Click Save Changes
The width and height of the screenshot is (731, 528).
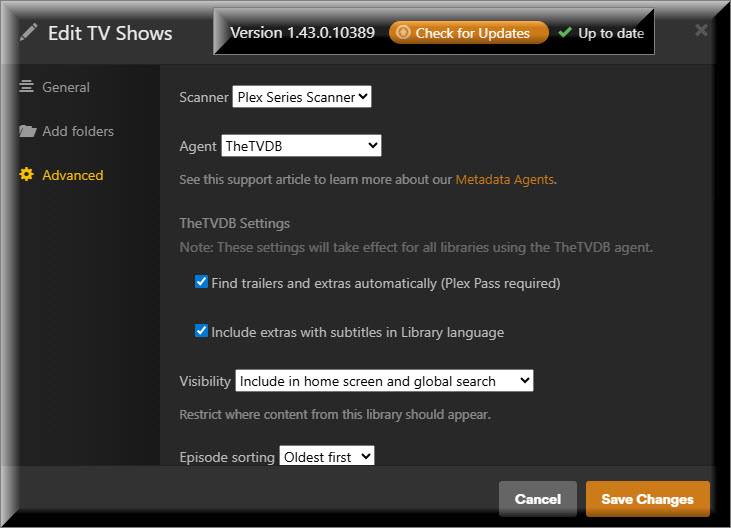(648, 499)
